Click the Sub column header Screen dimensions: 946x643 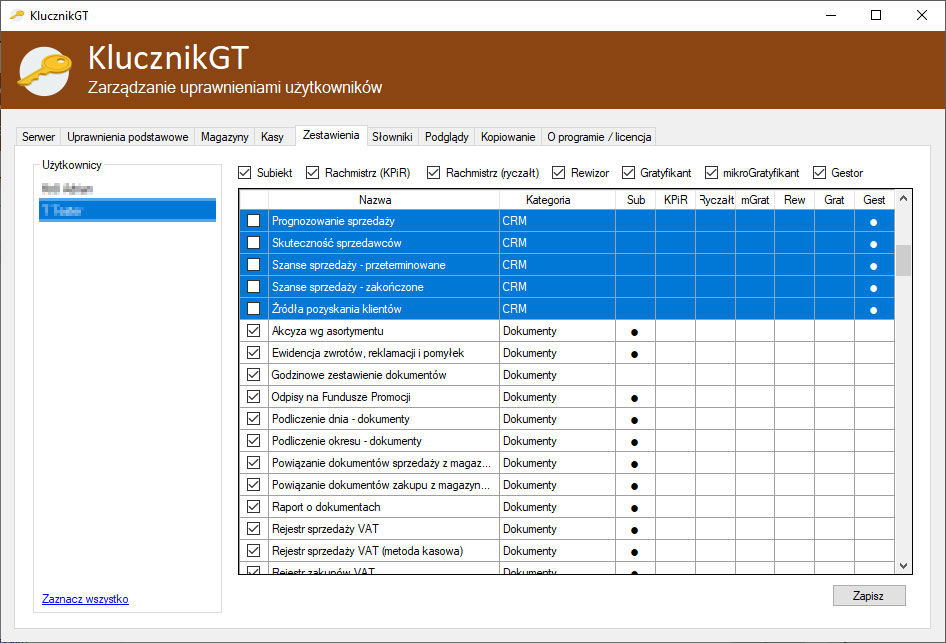(x=636, y=200)
